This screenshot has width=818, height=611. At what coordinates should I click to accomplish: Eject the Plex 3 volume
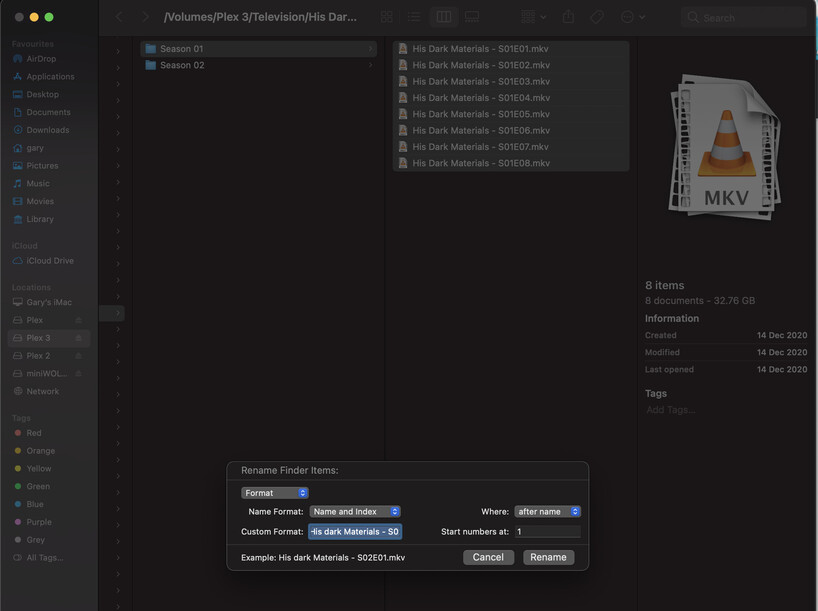(x=78, y=338)
